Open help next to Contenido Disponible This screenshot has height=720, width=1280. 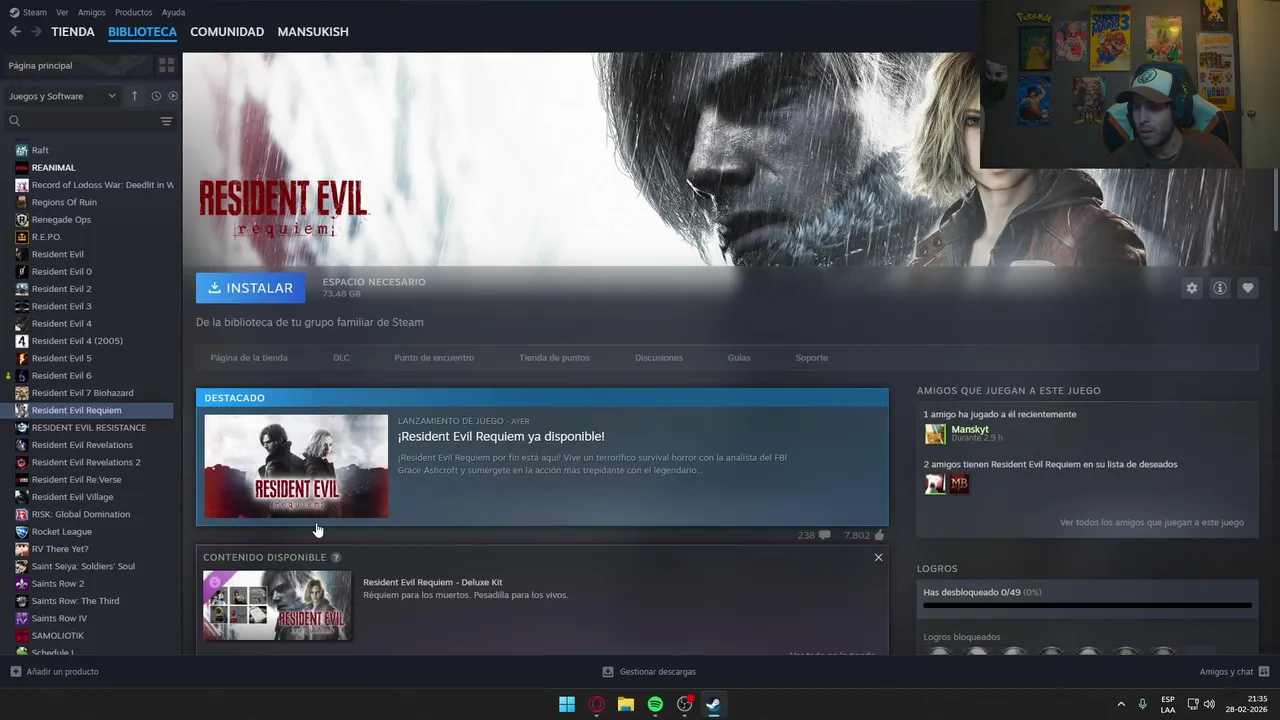[336, 557]
